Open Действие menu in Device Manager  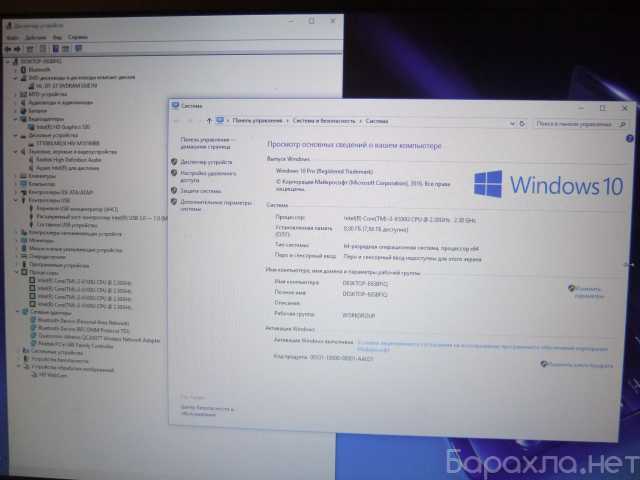[x=36, y=38]
